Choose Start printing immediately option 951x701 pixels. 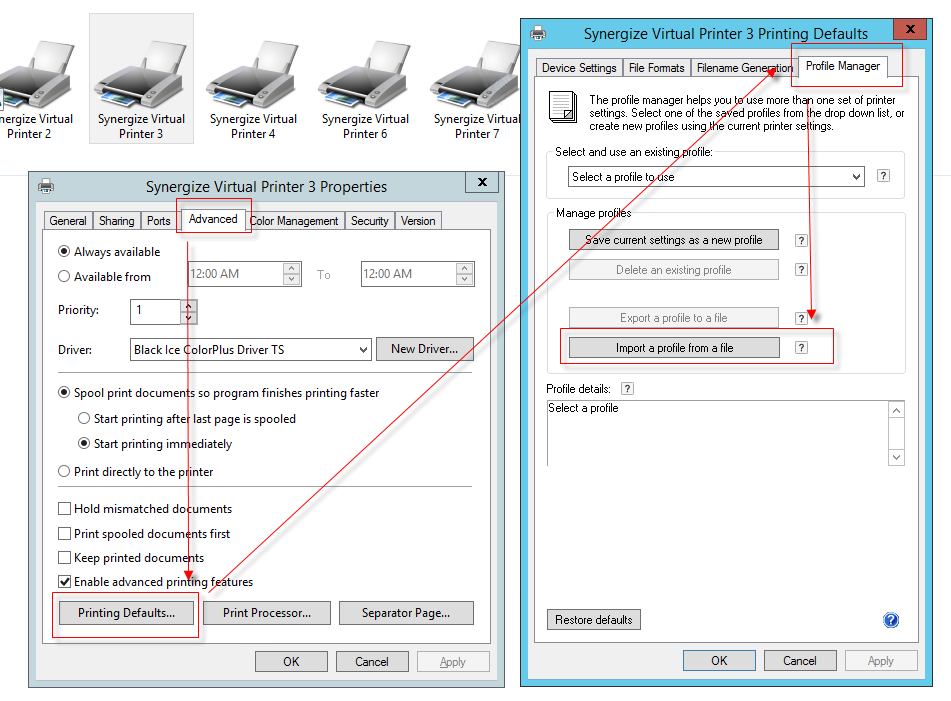(84, 443)
